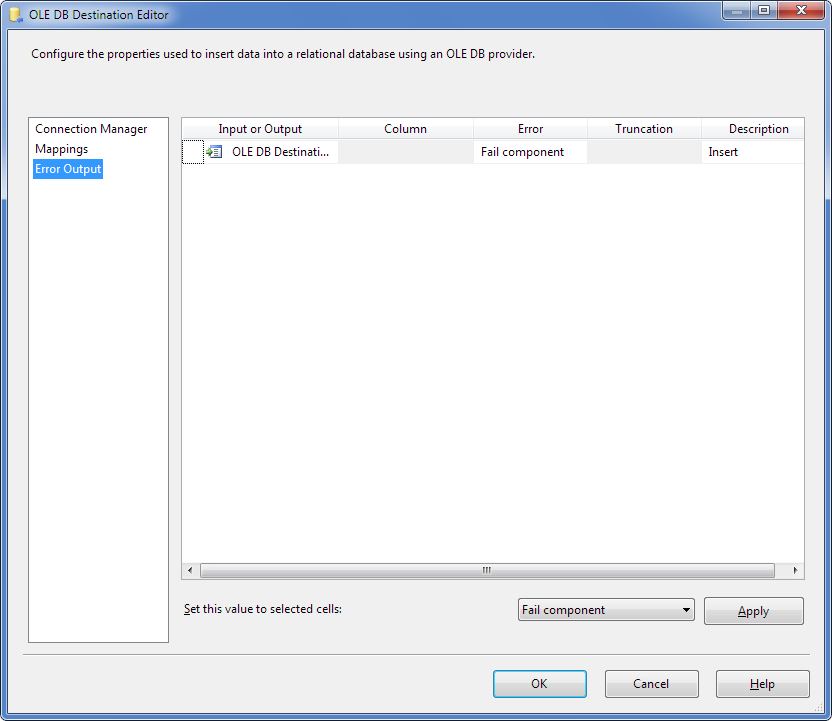Open the Connection Manager page
The image size is (832, 721).
coord(91,129)
